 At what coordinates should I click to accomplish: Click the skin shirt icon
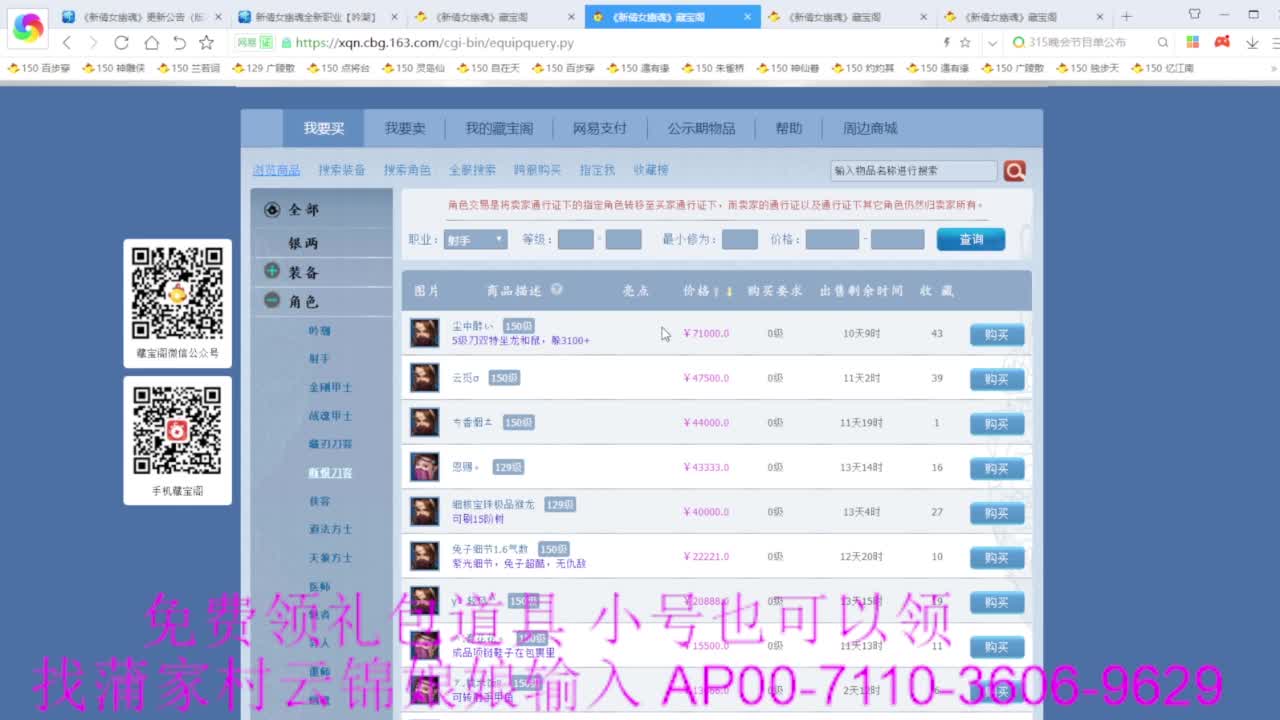coord(1194,15)
